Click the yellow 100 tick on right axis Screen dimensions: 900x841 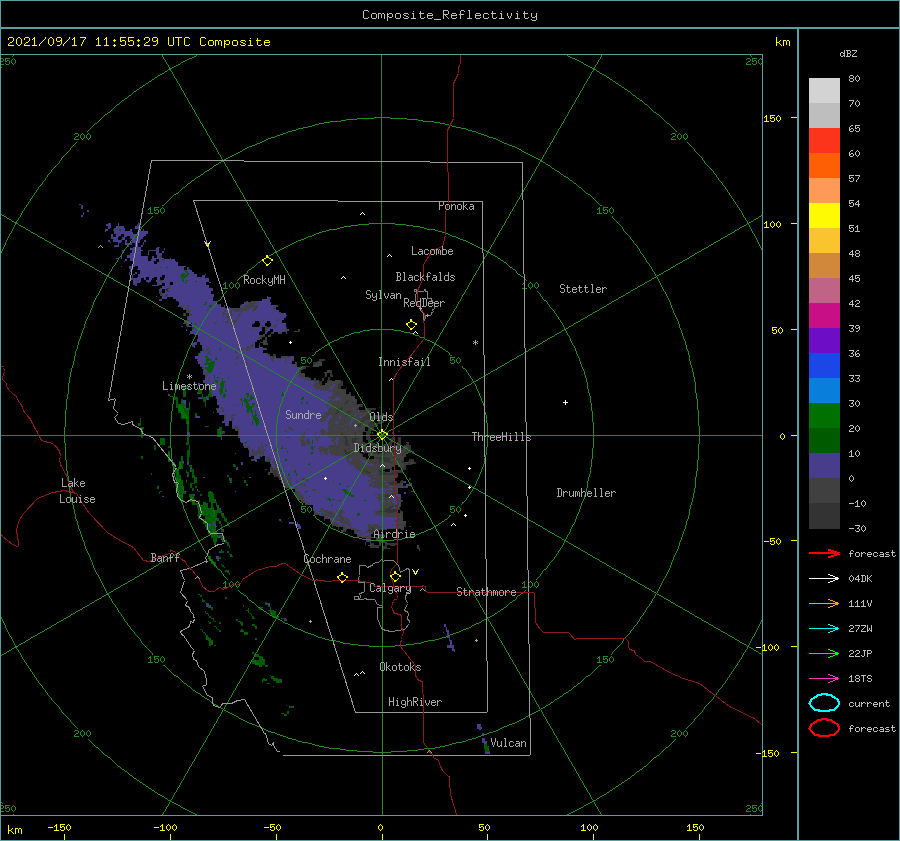click(x=772, y=224)
